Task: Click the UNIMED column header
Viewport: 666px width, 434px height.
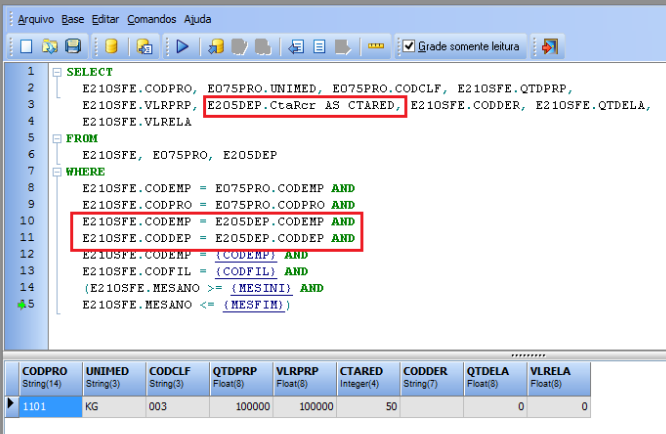Action: (114, 379)
